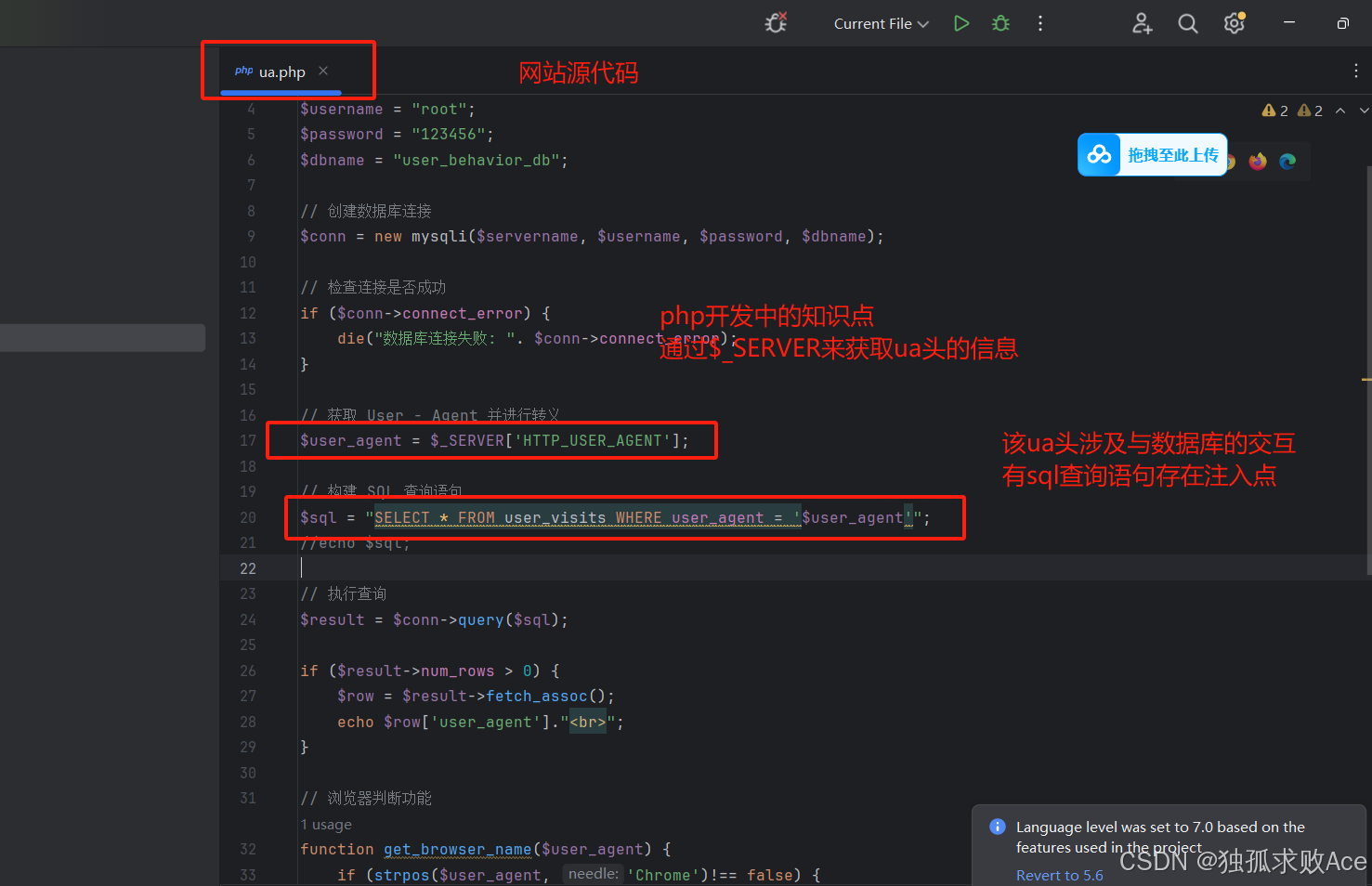Preview the file in Firefox
The width and height of the screenshot is (1372, 886).
[x=1257, y=161]
